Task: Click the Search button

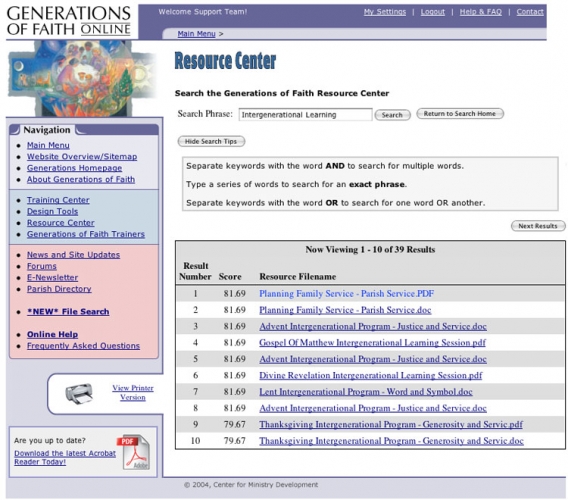Action: pyautogui.click(x=392, y=115)
